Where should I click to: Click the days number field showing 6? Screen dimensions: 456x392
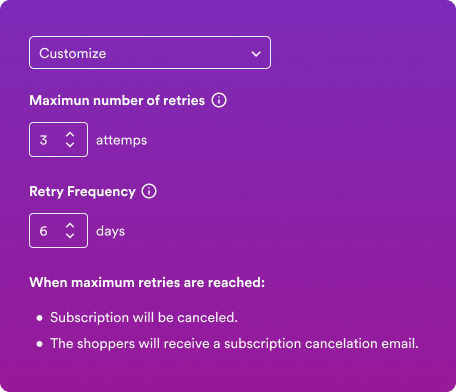coord(59,231)
